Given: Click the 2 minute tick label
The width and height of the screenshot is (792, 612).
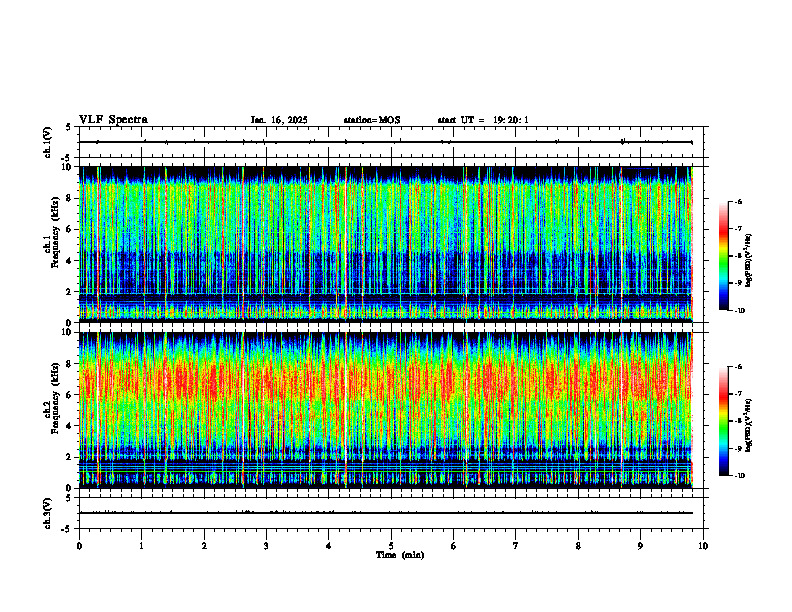Looking at the screenshot, I should 204,546.
